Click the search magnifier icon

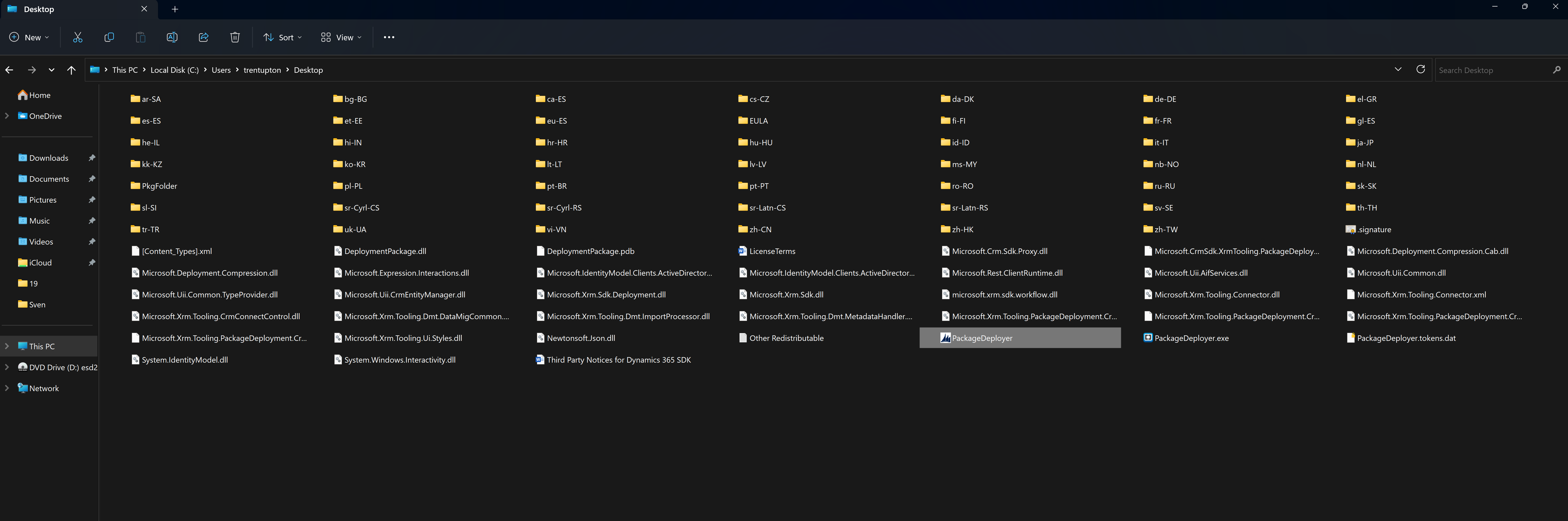[x=1556, y=70]
